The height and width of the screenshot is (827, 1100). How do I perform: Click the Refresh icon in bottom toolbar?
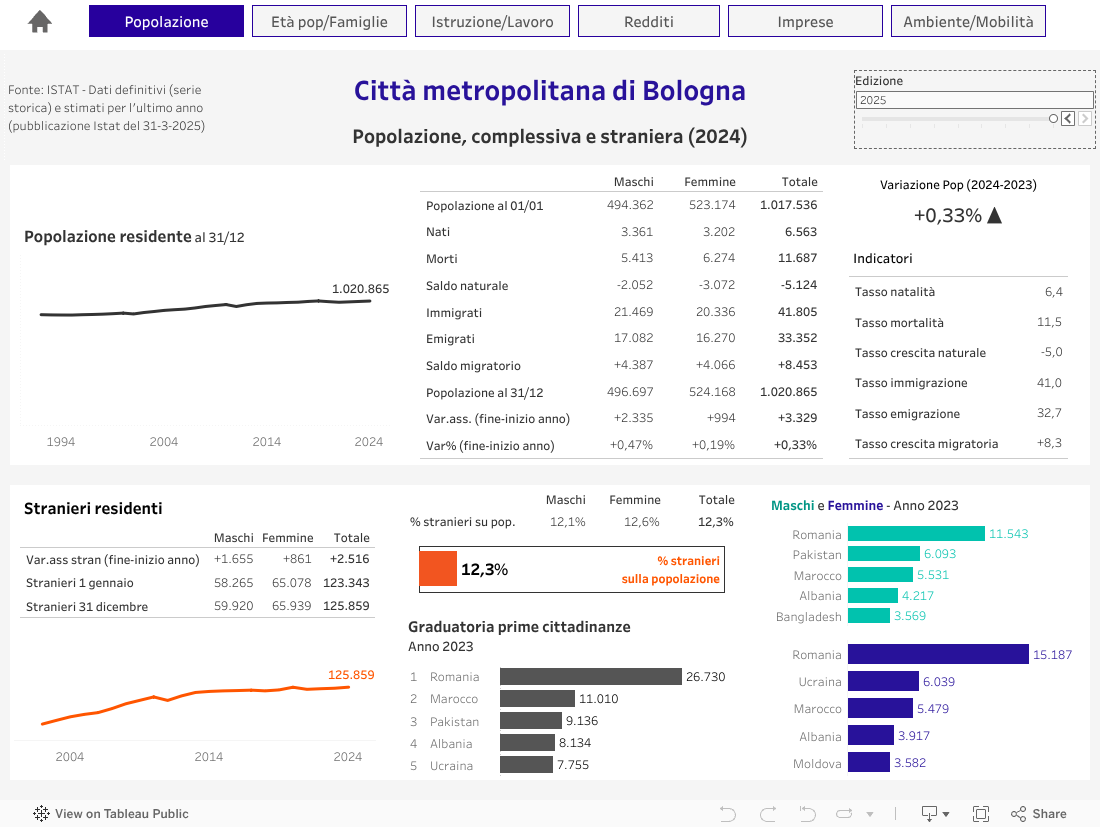point(845,814)
